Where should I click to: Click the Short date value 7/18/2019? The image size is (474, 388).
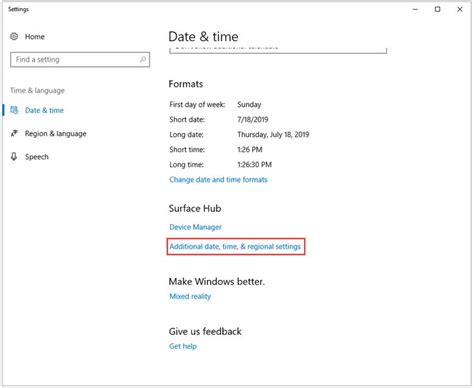[253, 119]
